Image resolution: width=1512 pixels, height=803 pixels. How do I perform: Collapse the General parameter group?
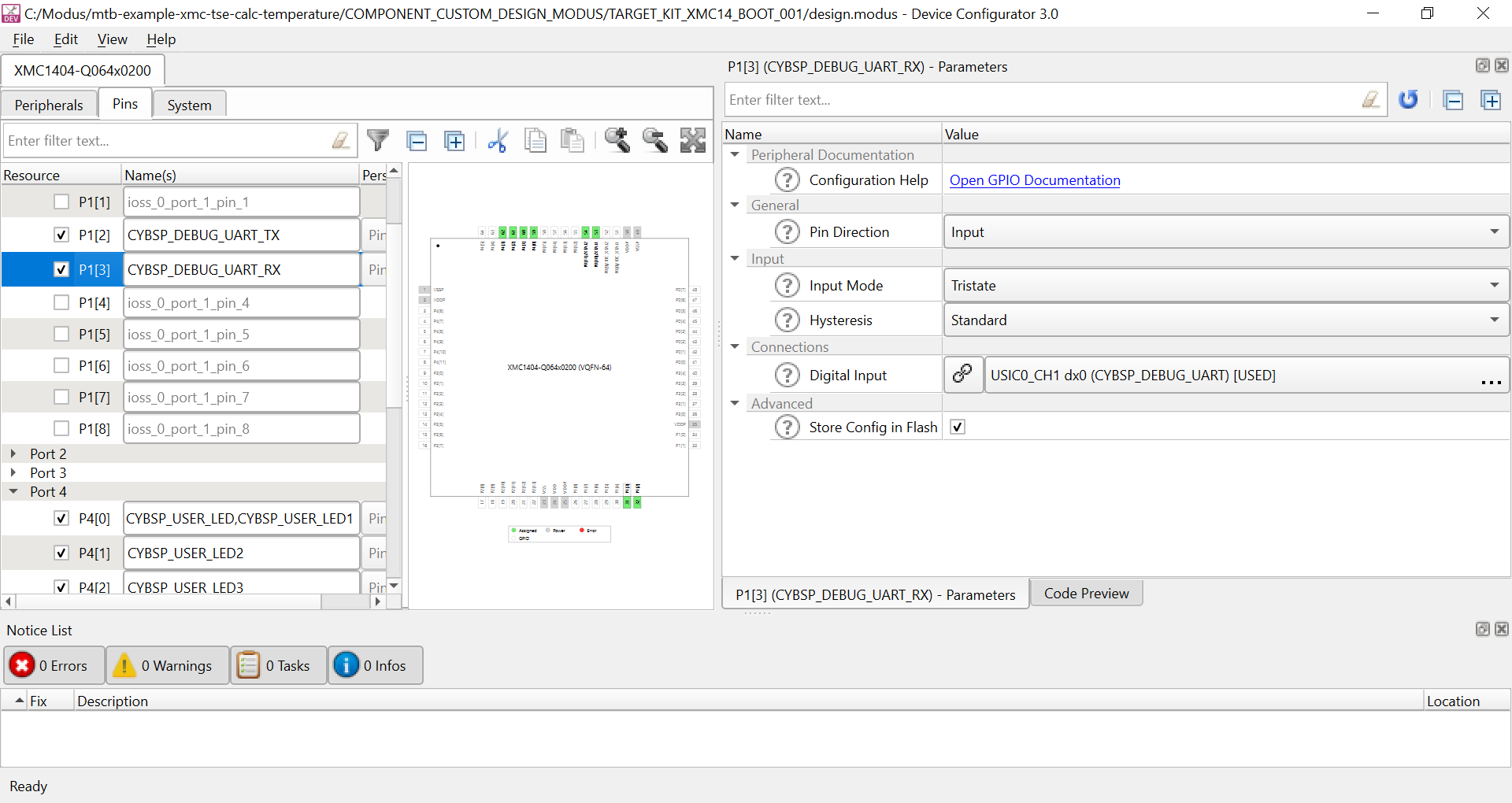tap(735, 205)
